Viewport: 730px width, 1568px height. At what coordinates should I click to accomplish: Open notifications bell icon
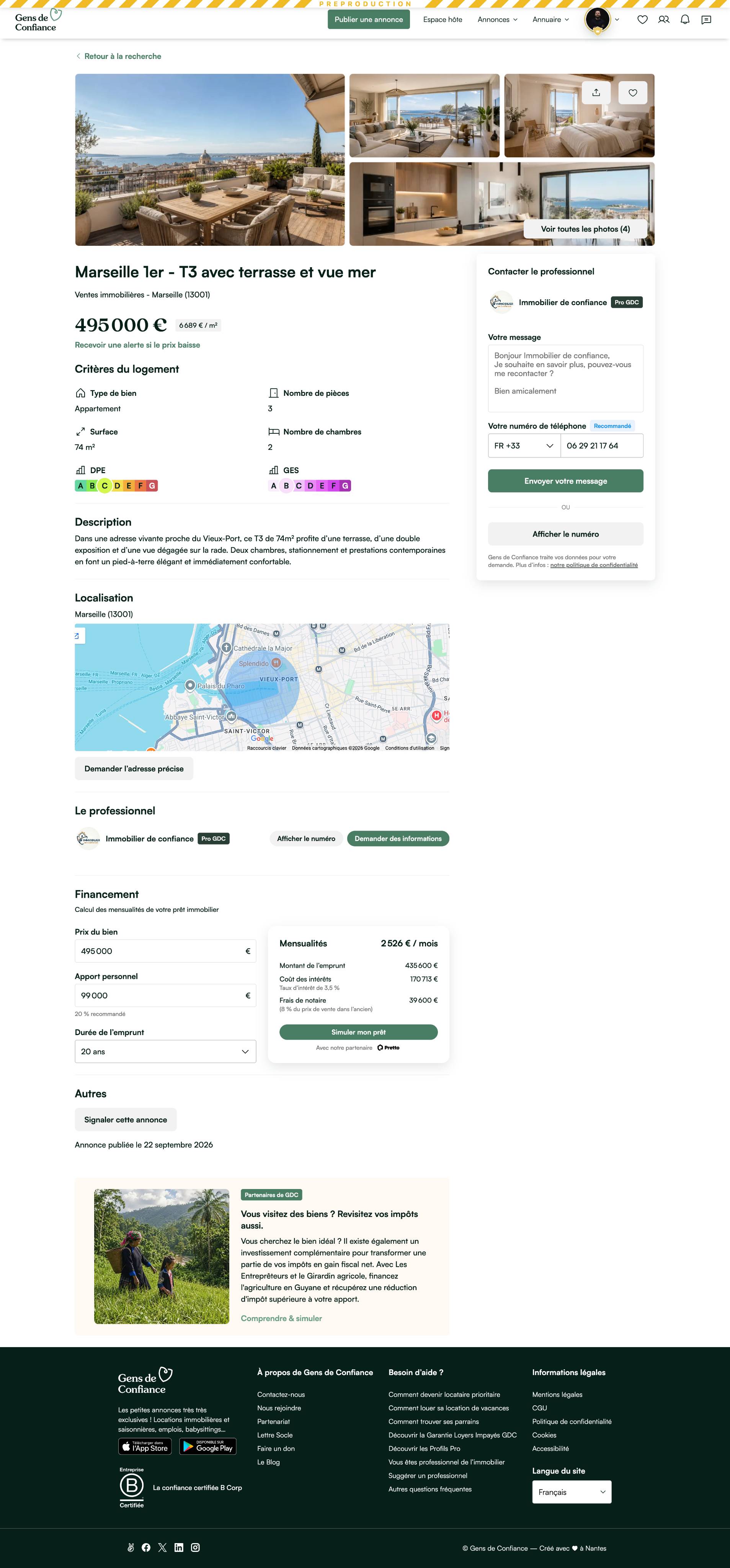685,20
